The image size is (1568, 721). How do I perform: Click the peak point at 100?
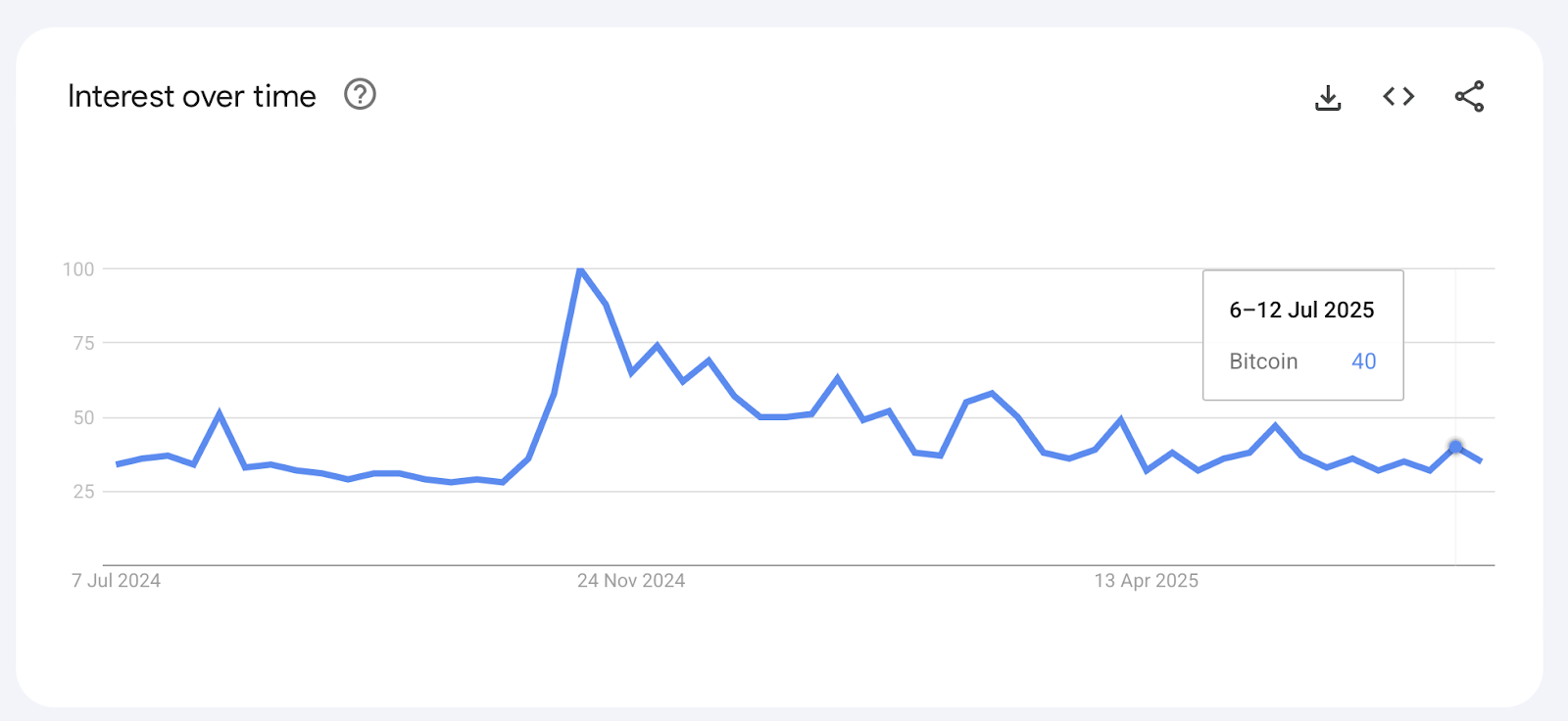(x=580, y=268)
